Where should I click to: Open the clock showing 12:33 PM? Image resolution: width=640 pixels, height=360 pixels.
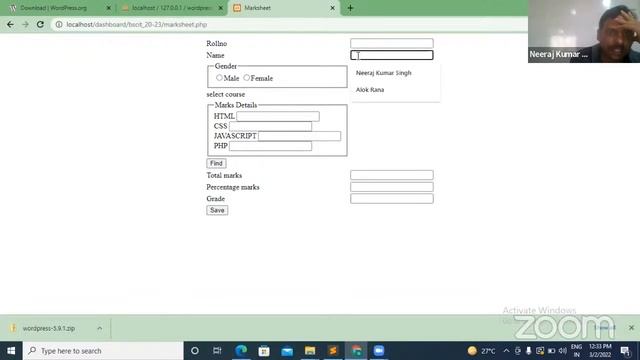[600, 351]
